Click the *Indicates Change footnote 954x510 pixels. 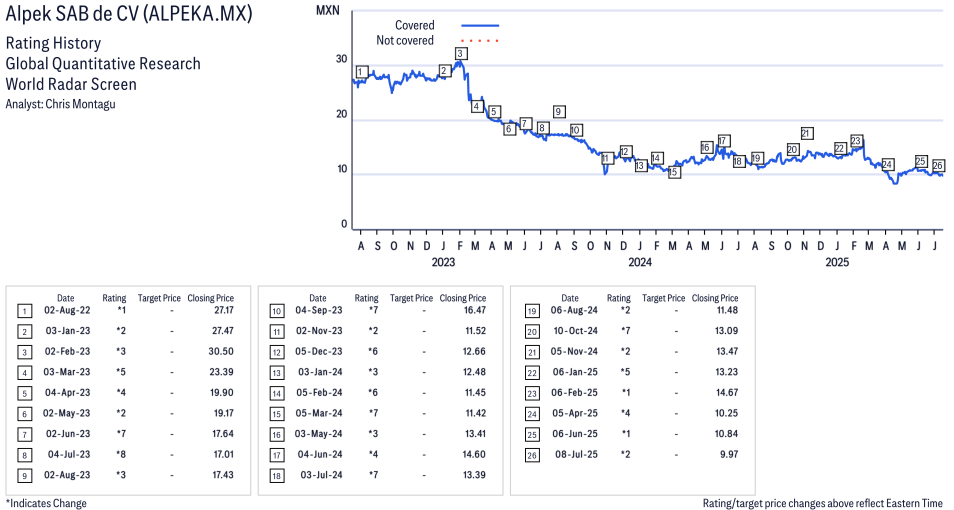click(x=46, y=503)
